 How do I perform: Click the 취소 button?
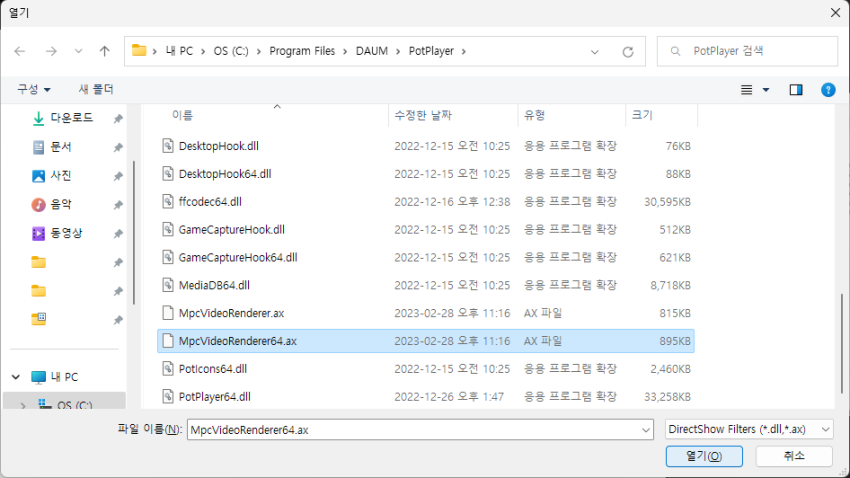[794, 456]
